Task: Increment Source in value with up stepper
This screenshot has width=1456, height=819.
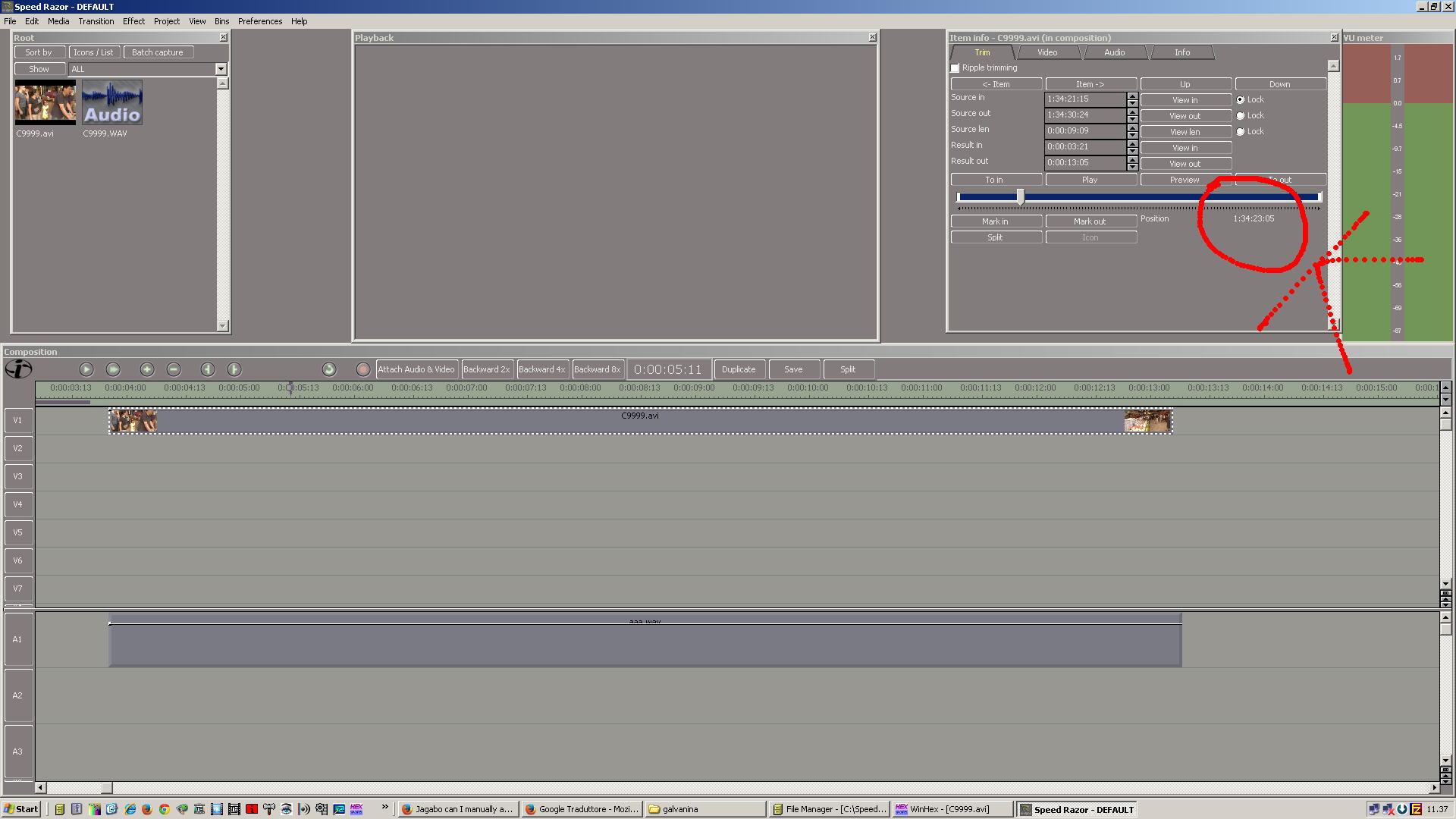Action: click(1132, 96)
